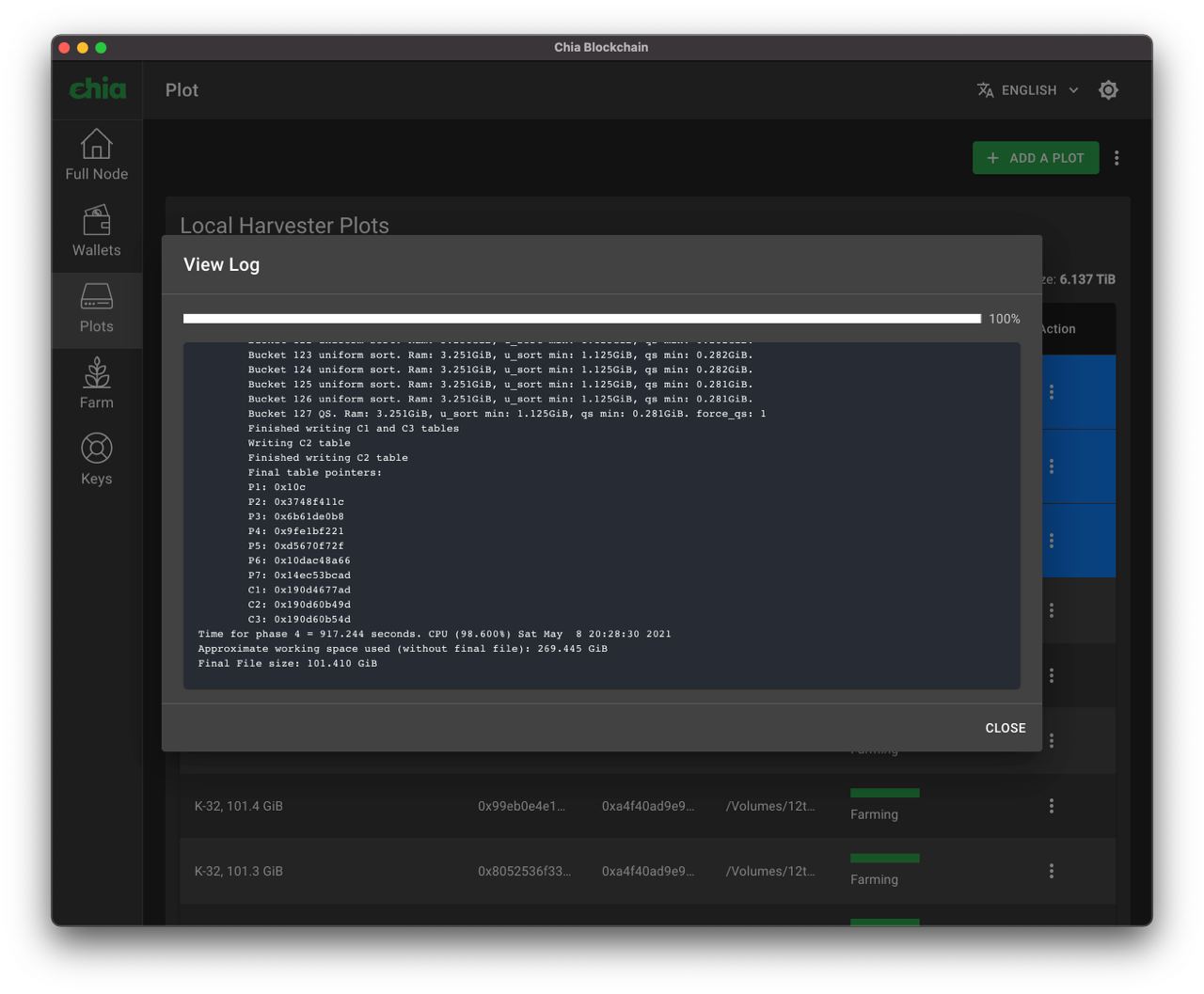Click the '6.137 TiB' total size value
This screenshot has width=1204, height=994.
pos(1087,279)
